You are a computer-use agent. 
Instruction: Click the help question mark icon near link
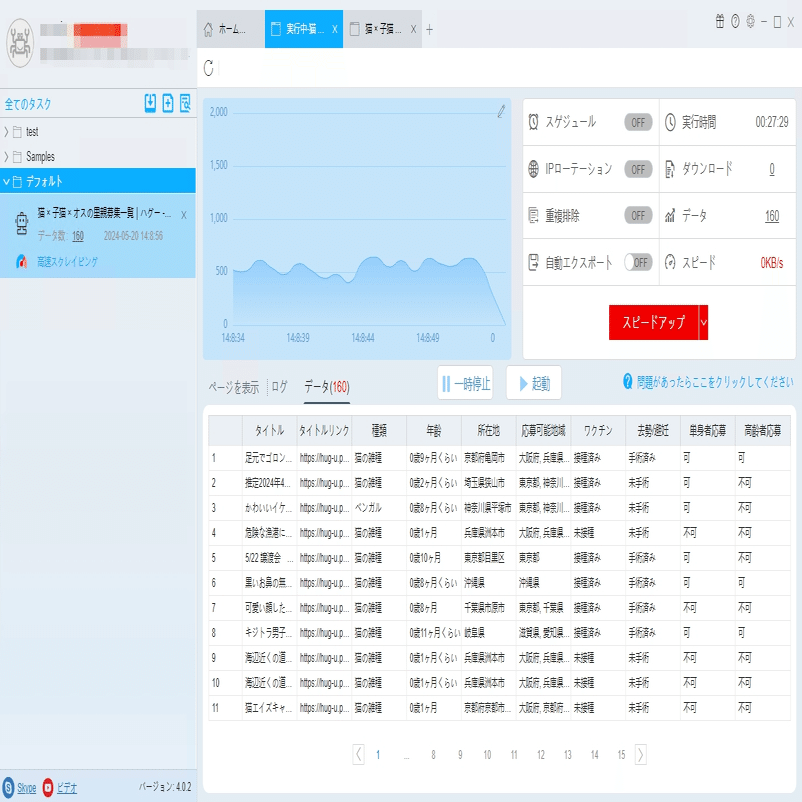tap(628, 381)
